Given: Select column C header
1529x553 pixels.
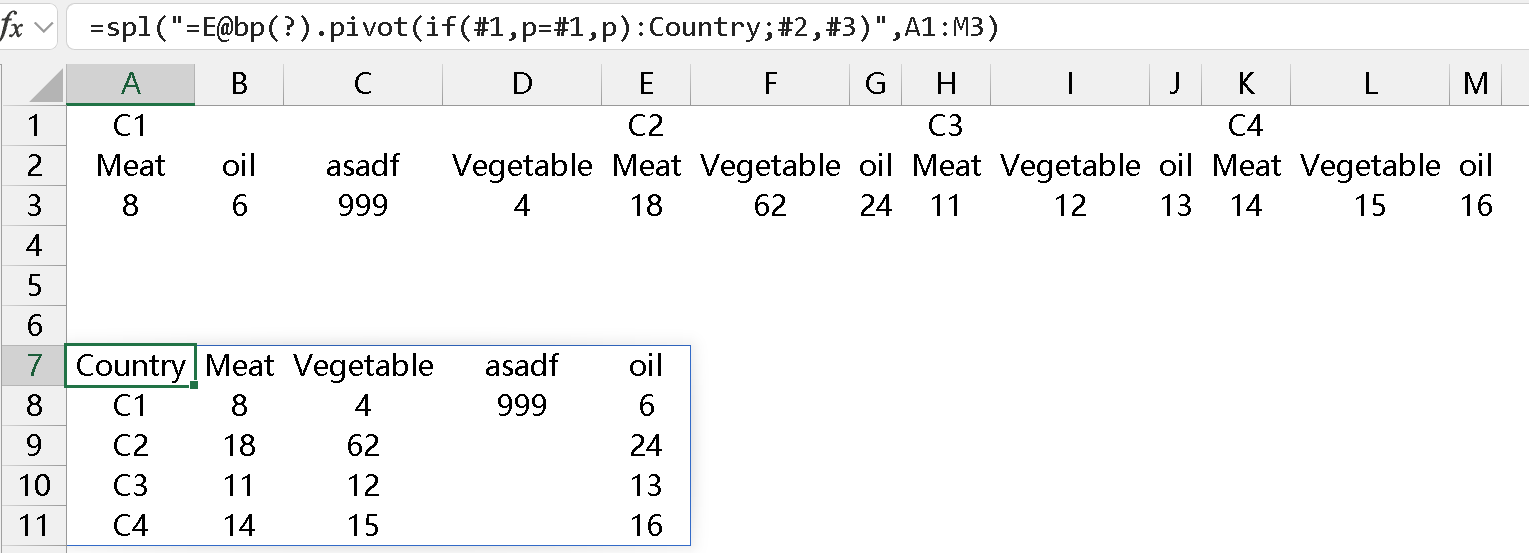Looking at the screenshot, I should point(362,85).
